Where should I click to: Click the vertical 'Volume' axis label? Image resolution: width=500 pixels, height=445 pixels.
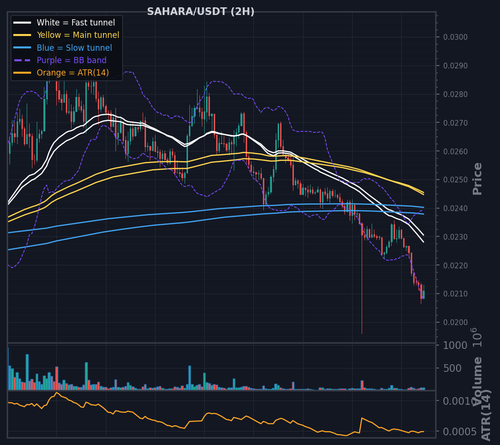477,381
